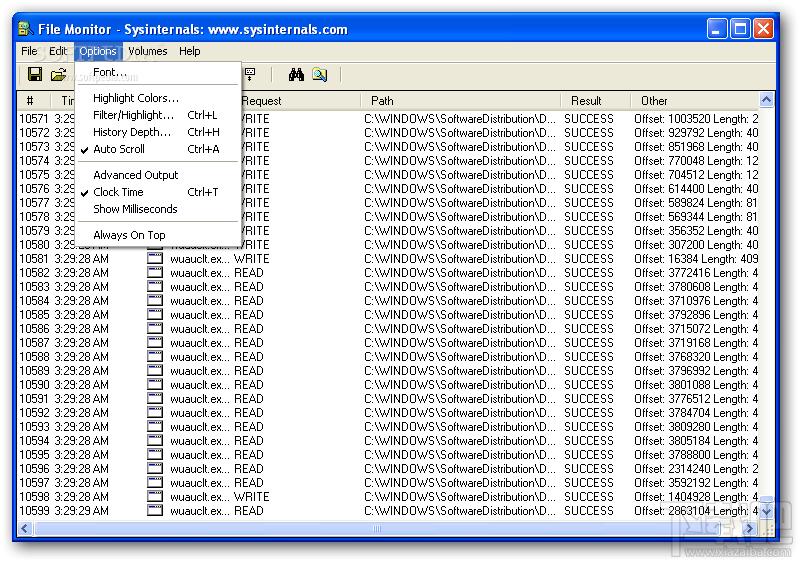Click the Save floppy disk icon
Viewport: 800px width, 562px height.
[35, 74]
